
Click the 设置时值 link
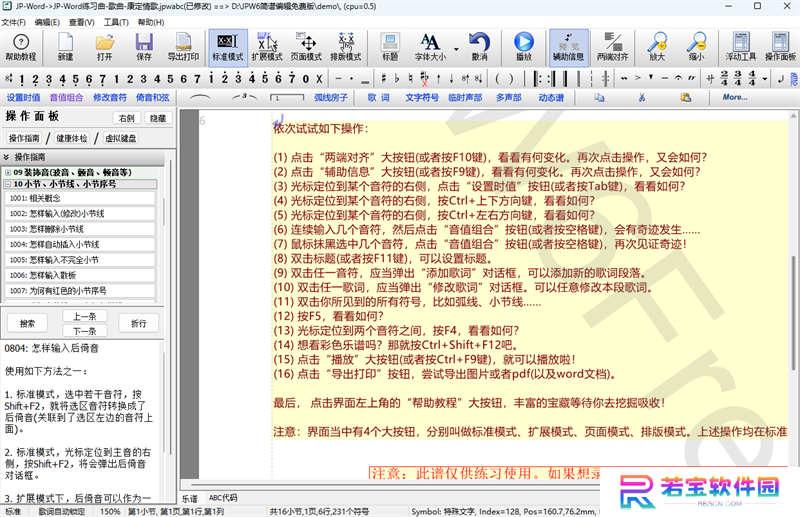pos(23,97)
